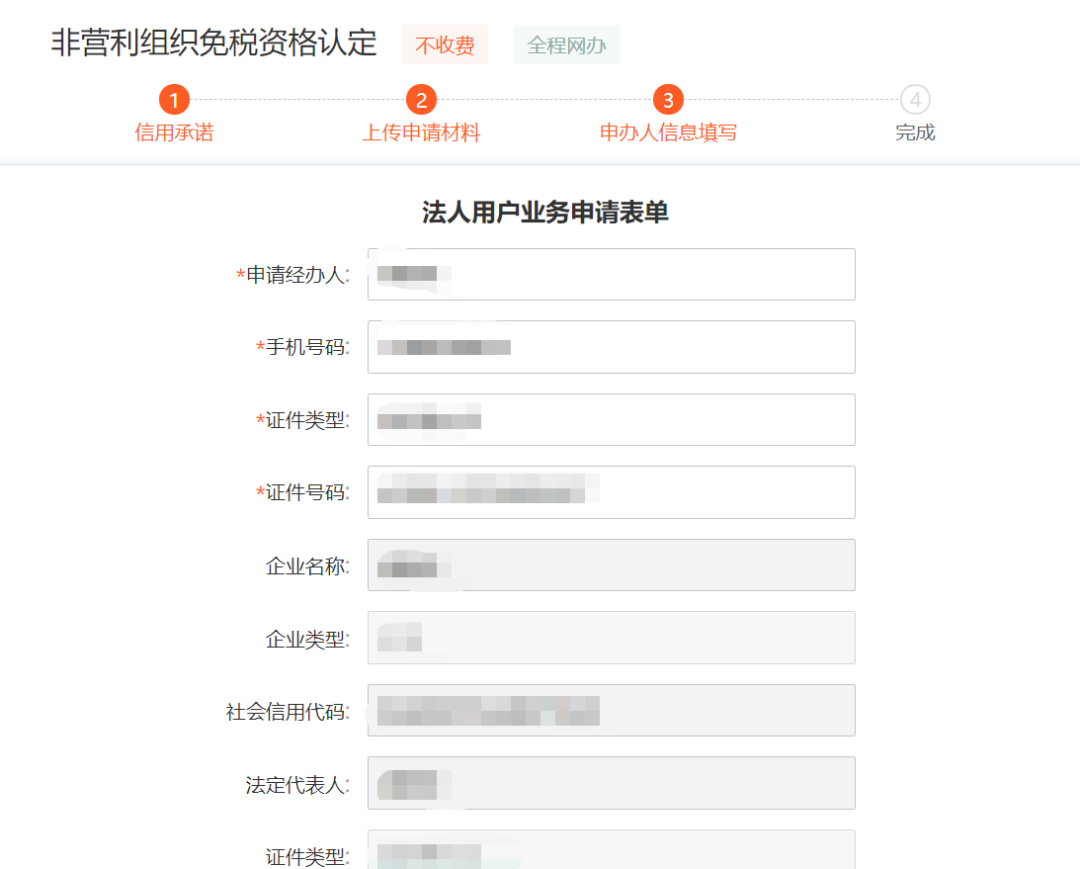Focus the 申请经办人 input field

pyautogui.click(x=612, y=274)
